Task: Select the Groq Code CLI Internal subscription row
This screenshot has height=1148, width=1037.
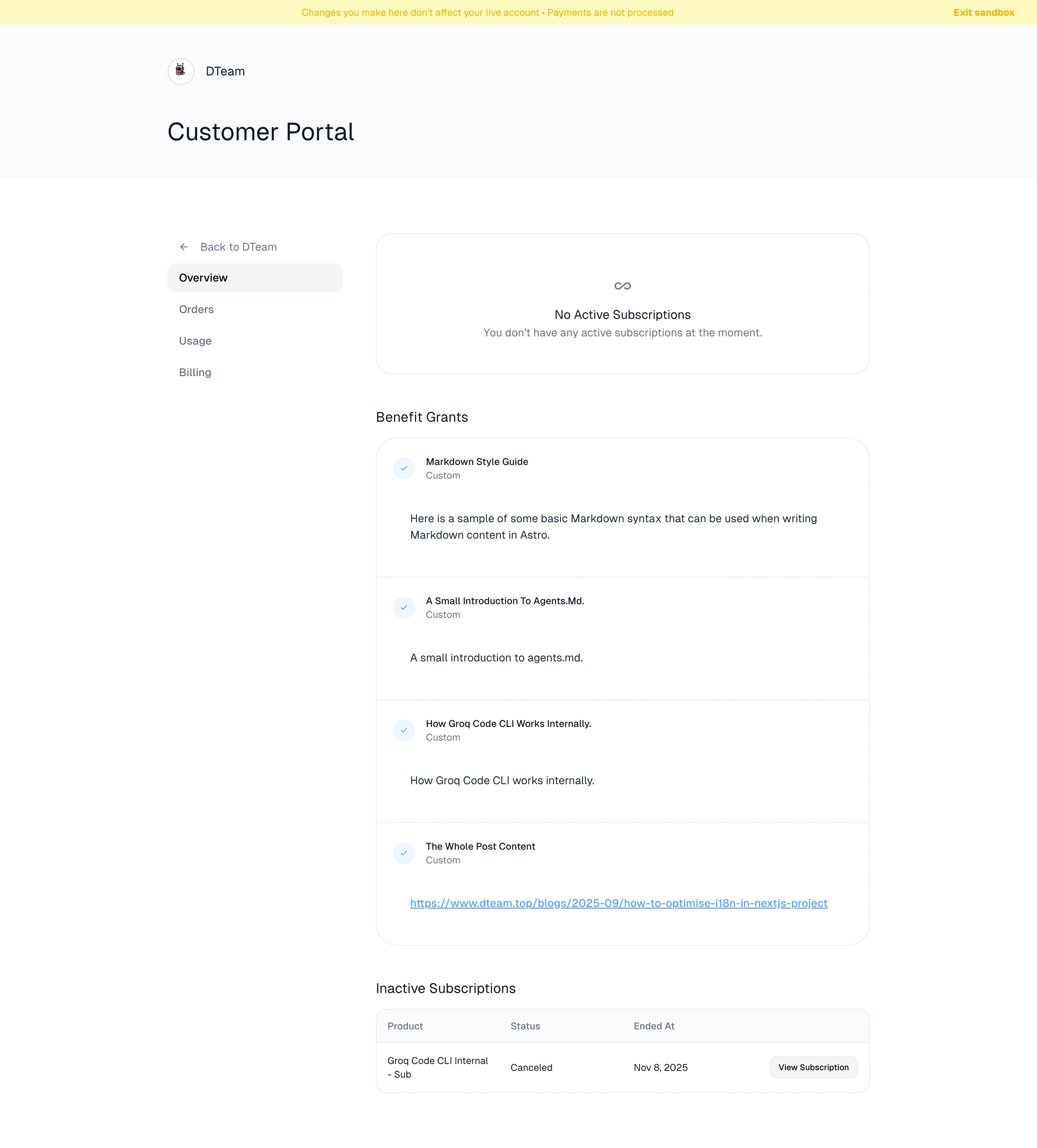Action: coord(437,1067)
